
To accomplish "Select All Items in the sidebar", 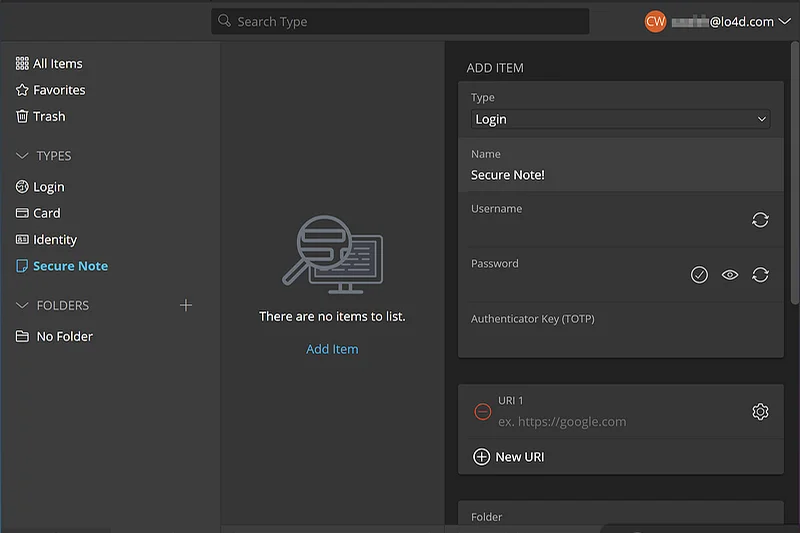I will pos(57,64).
